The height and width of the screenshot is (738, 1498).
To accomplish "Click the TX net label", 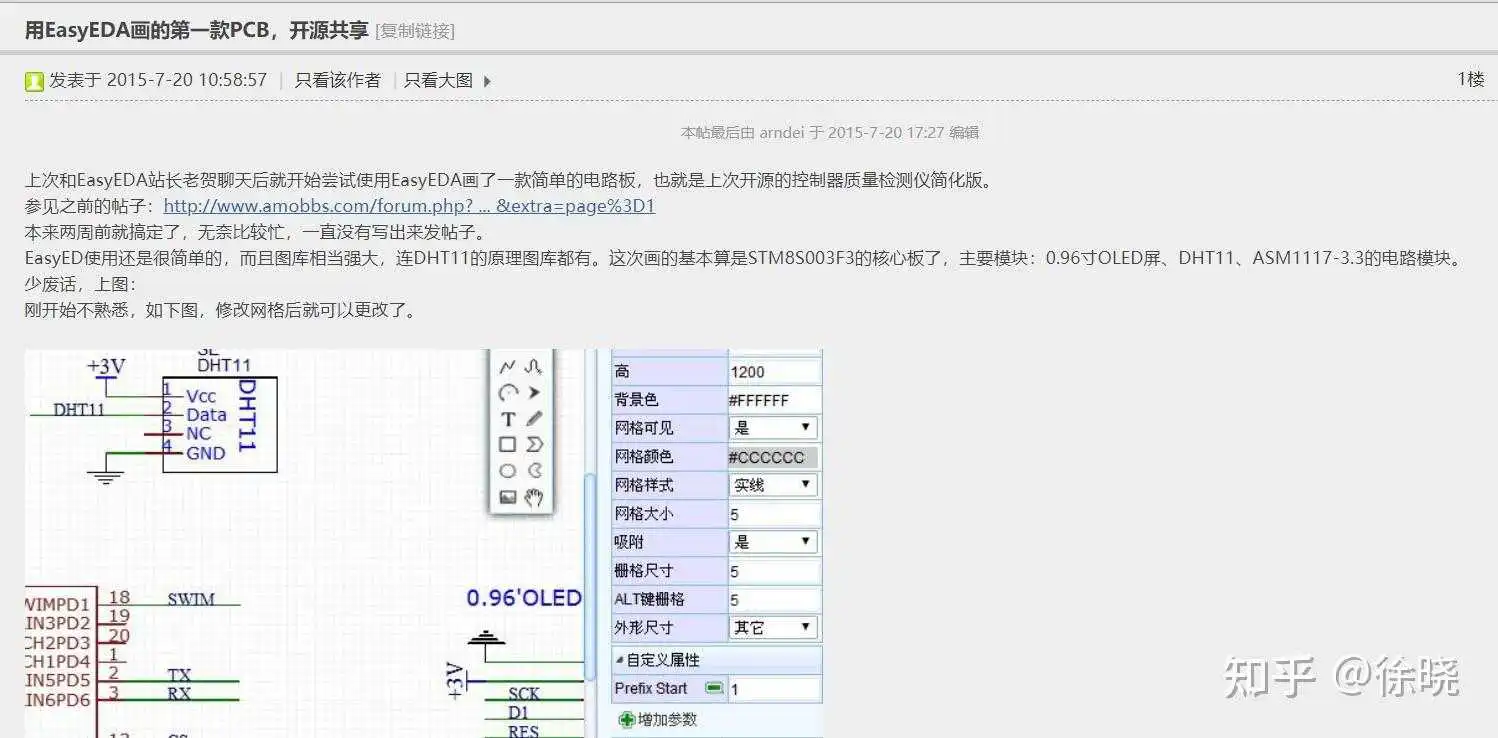I will click(179, 676).
